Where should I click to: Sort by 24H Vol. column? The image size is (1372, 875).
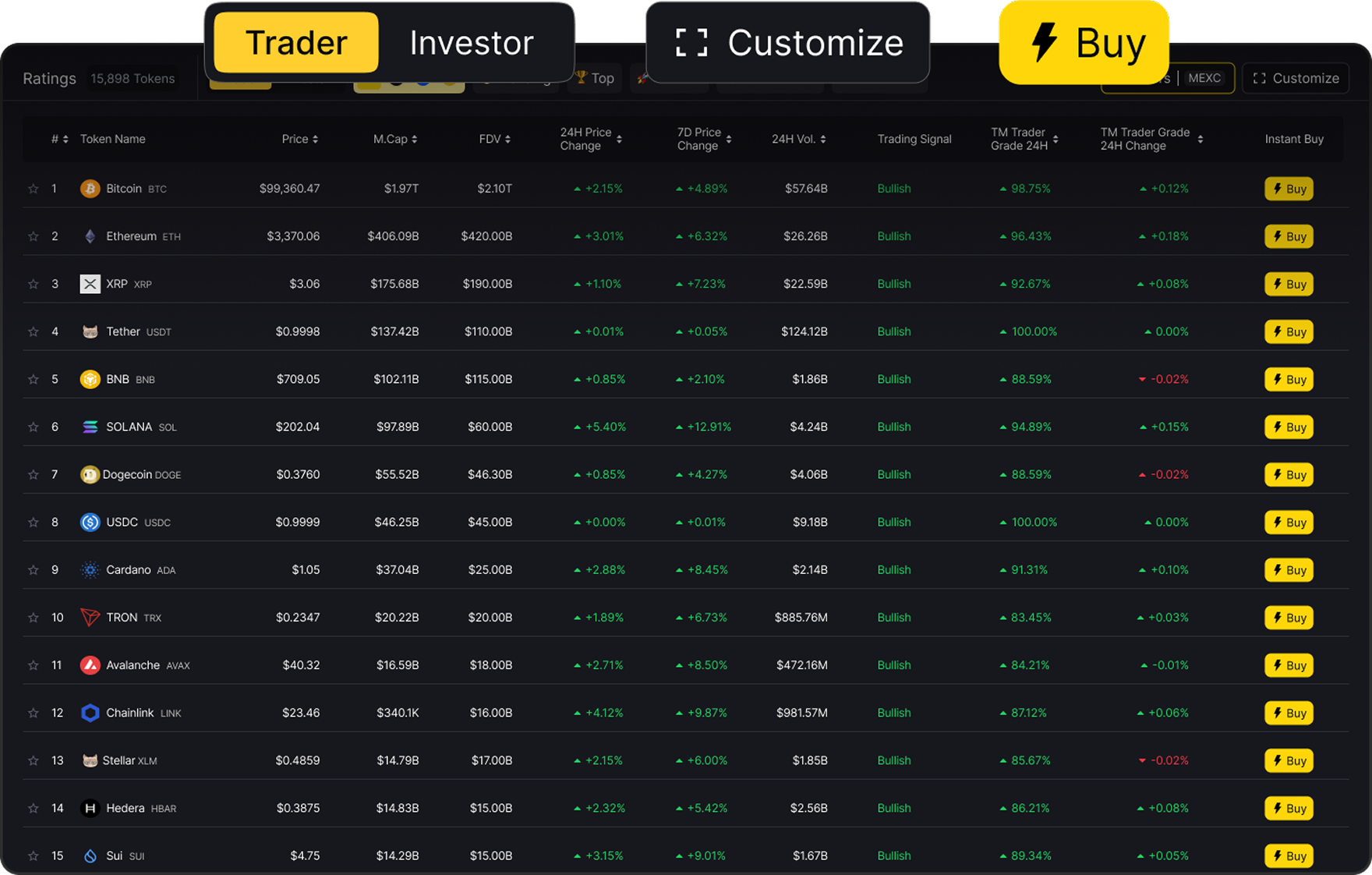[799, 139]
